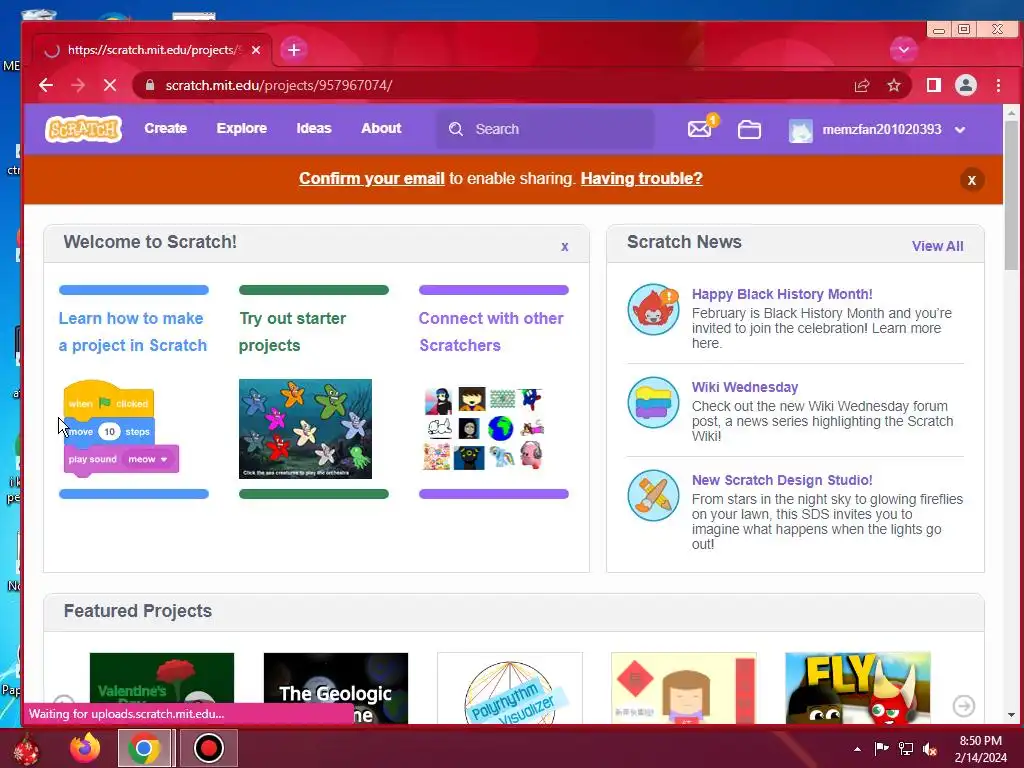1024x768 pixels.
Task: Open Firefox from the taskbar
Action: pos(85,748)
